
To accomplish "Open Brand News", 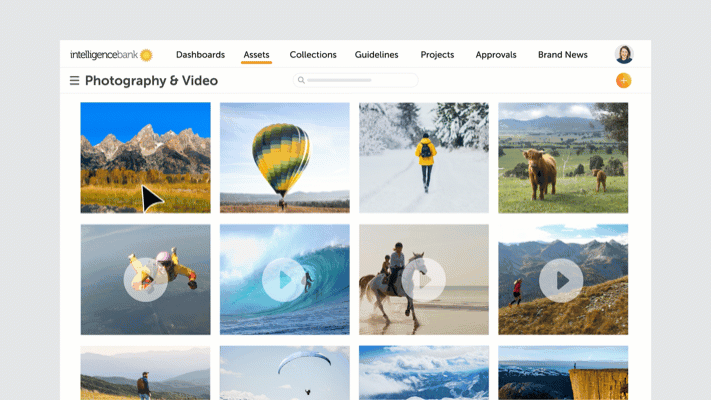I will (563, 55).
